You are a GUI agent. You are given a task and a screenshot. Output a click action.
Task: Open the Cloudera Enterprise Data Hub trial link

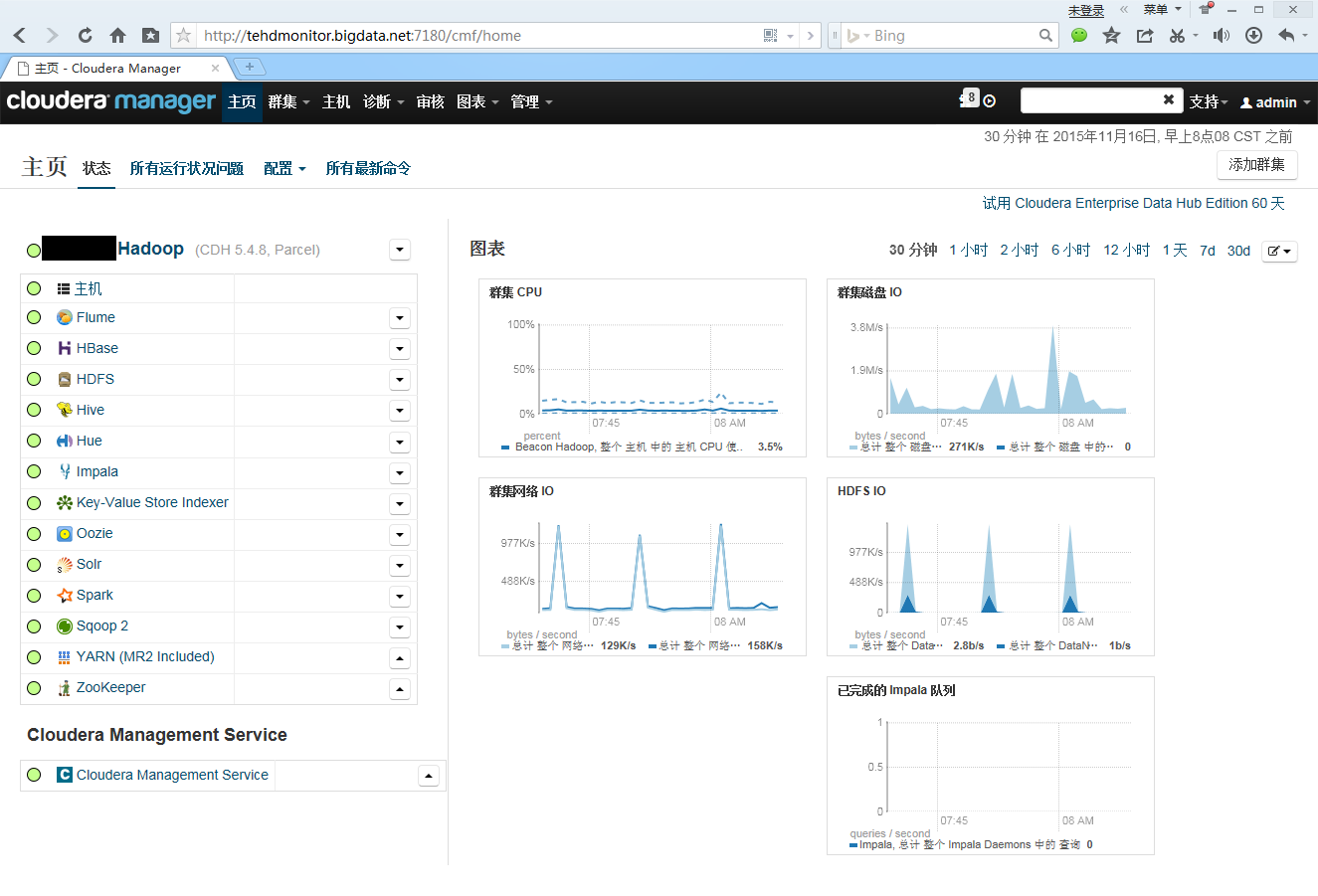point(1134,203)
